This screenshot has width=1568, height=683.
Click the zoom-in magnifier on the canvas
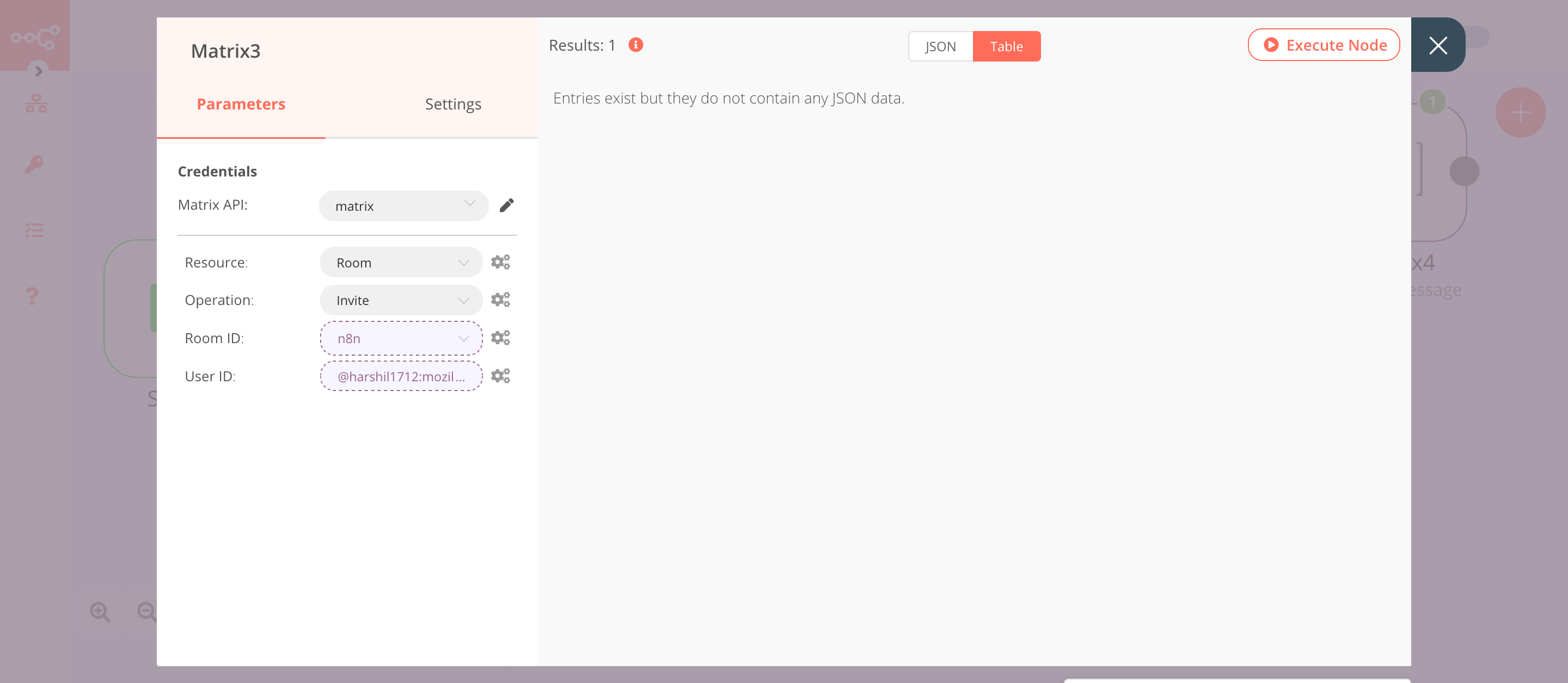point(100,612)
